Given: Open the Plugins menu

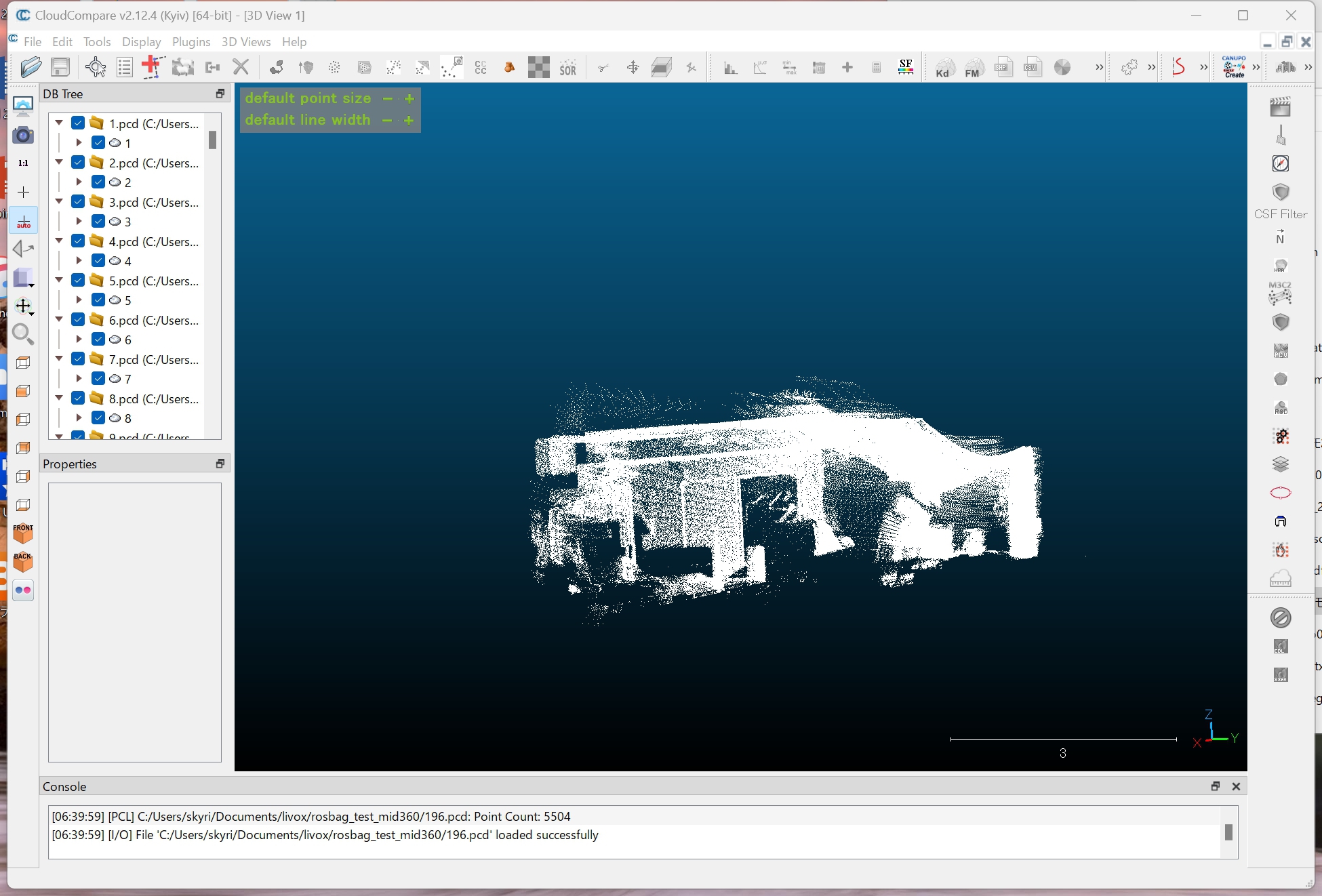Looking at the screenshot, I should [191, 41].
